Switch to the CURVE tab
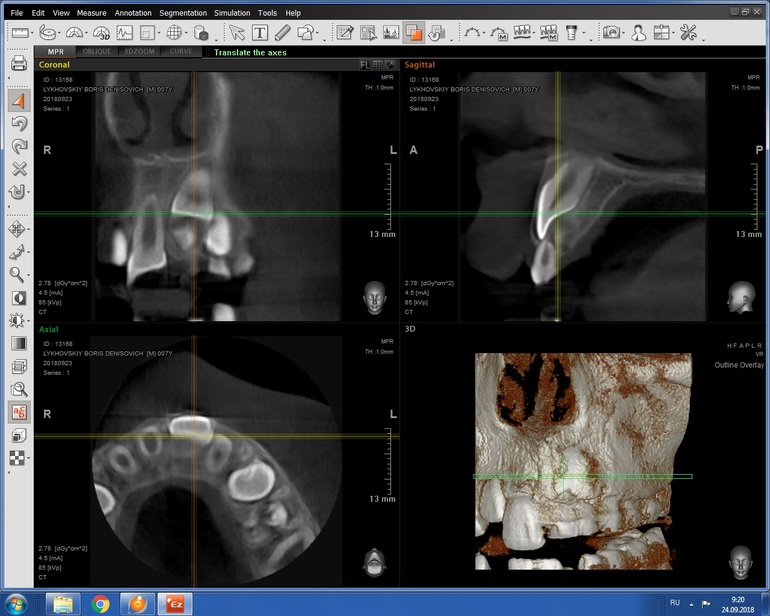The width and height of the screenshot is (770, 616). [180, 51]
